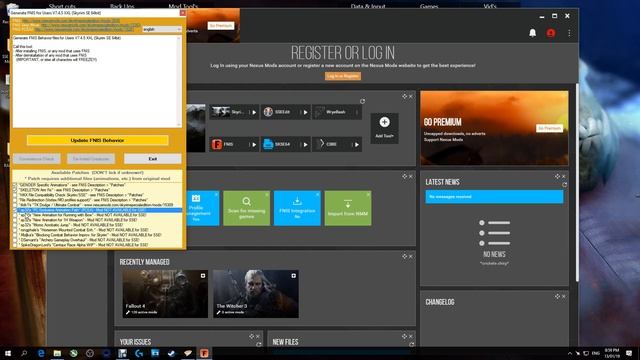Launch the Skyrim tool with its play arrow
The width and height of the screenshot is (640, 360).
[x=254, y=112]
